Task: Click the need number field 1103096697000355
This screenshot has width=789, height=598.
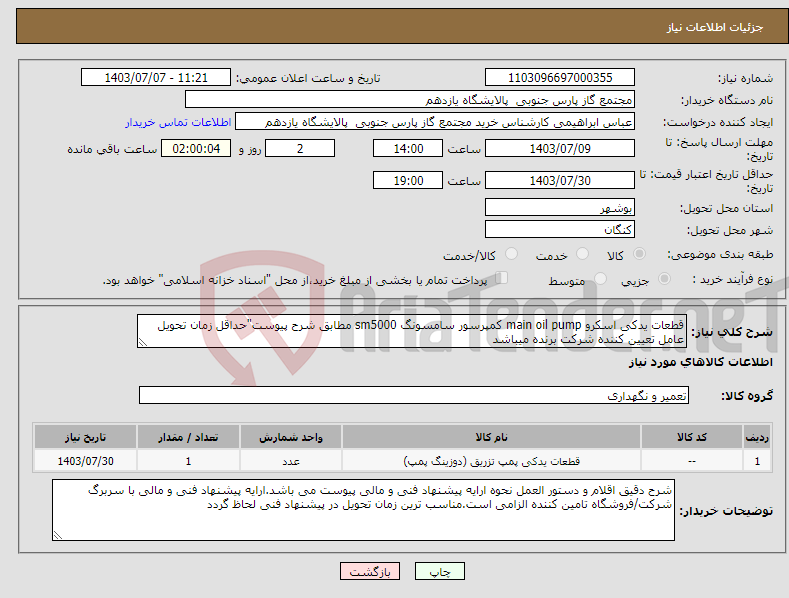Action: [560, 78]
